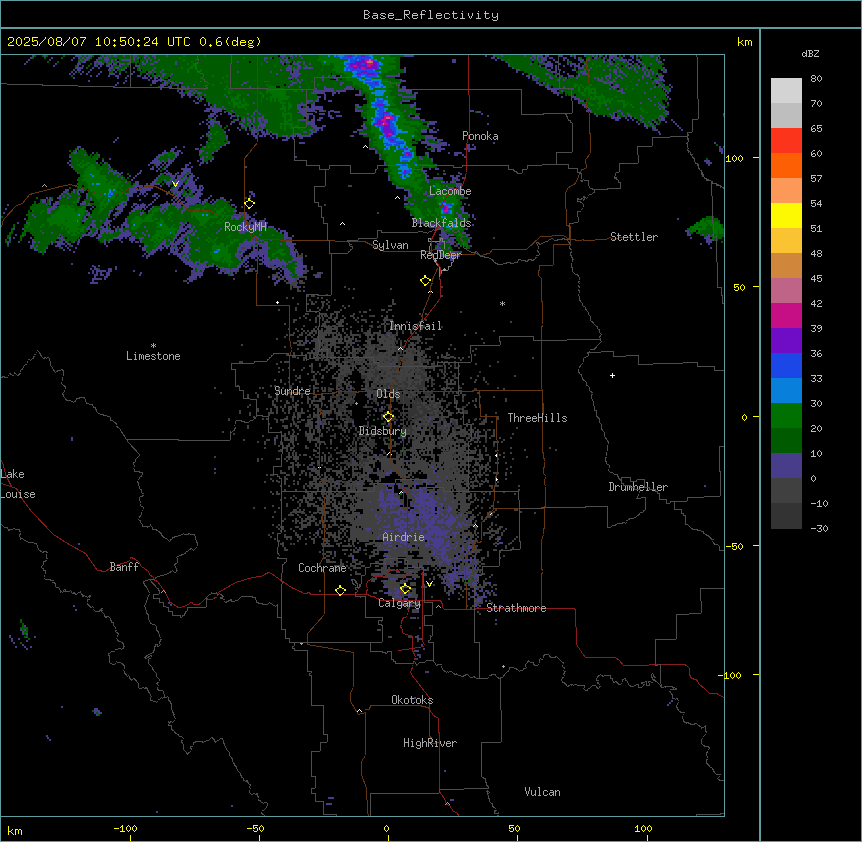Click the 80 label on the dBZ legend

(x=816, y=79)
